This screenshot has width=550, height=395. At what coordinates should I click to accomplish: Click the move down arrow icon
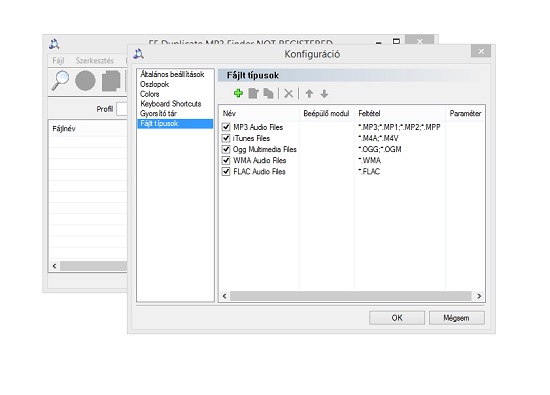click(324, 93)
